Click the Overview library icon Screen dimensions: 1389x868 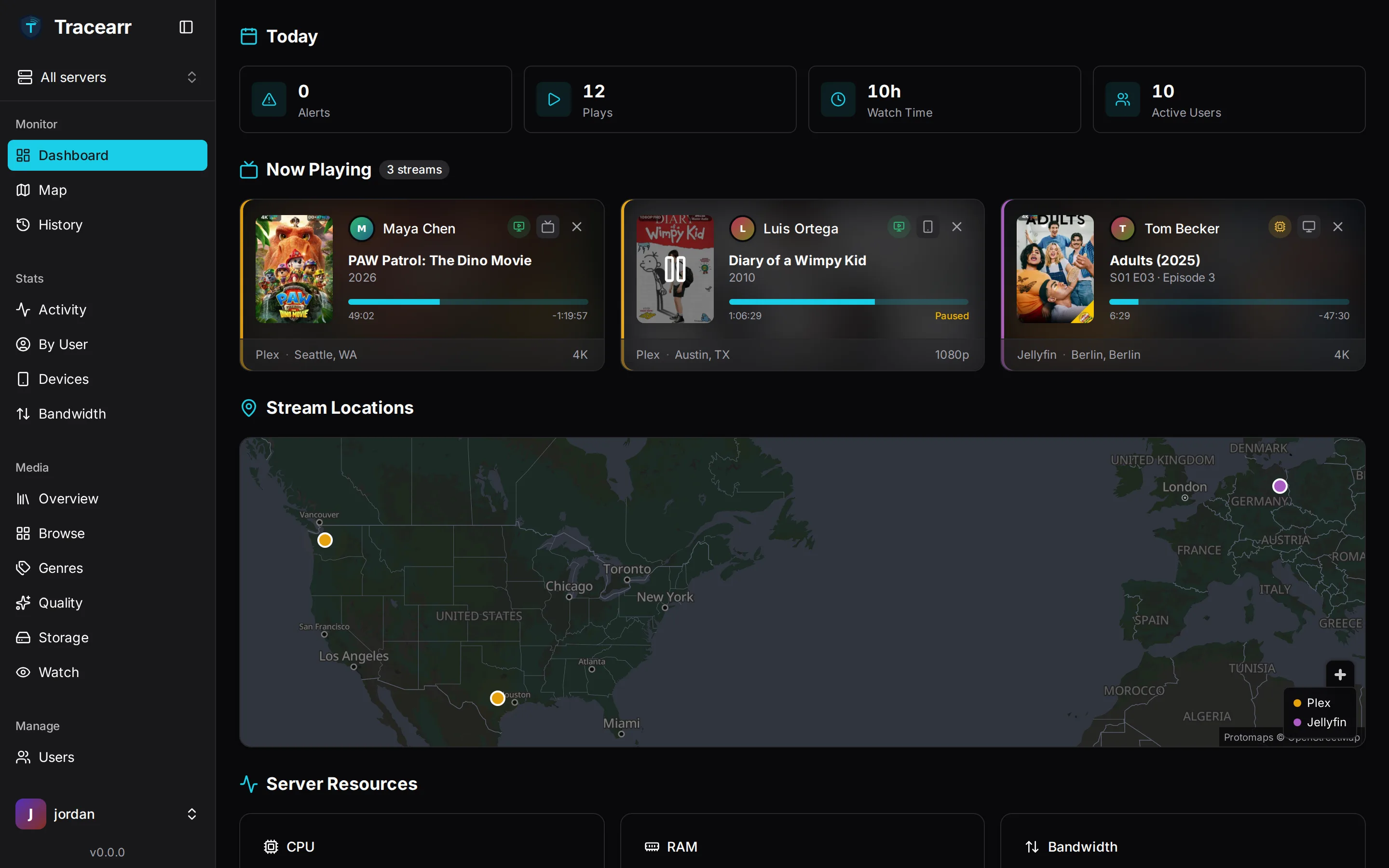(23, 499)
